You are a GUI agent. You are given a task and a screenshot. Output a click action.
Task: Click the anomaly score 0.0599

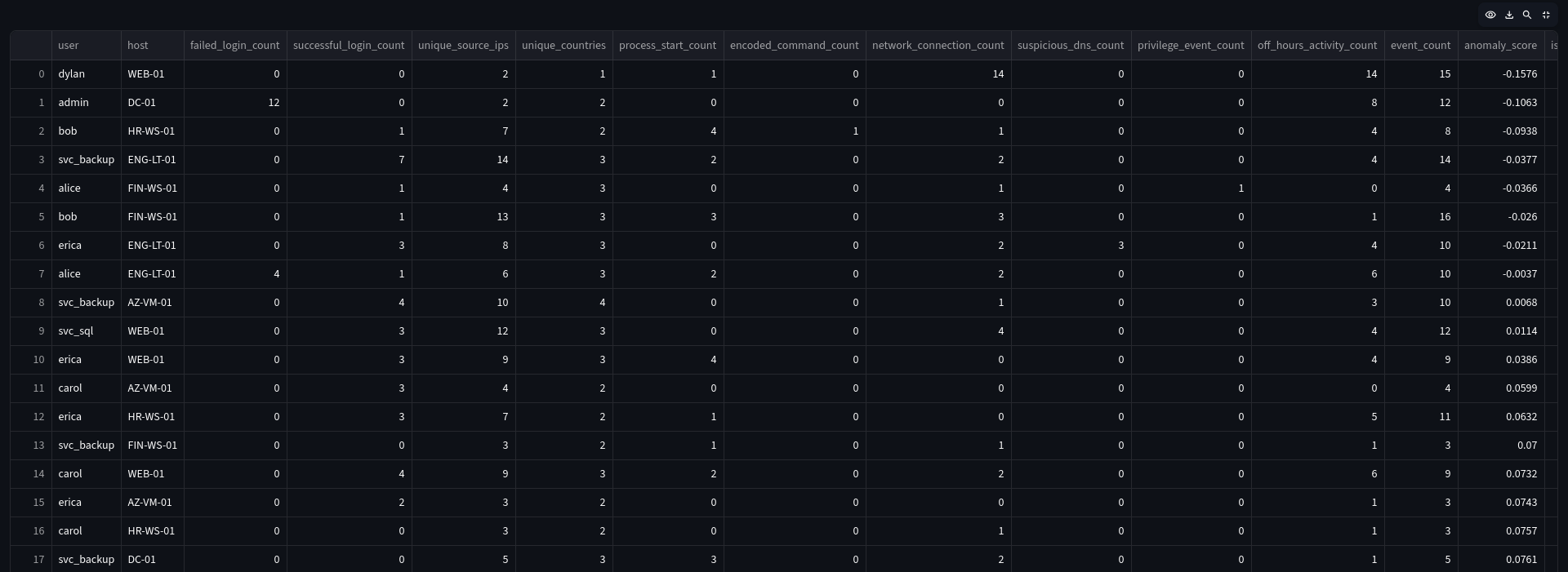(x=1501, y=388)
